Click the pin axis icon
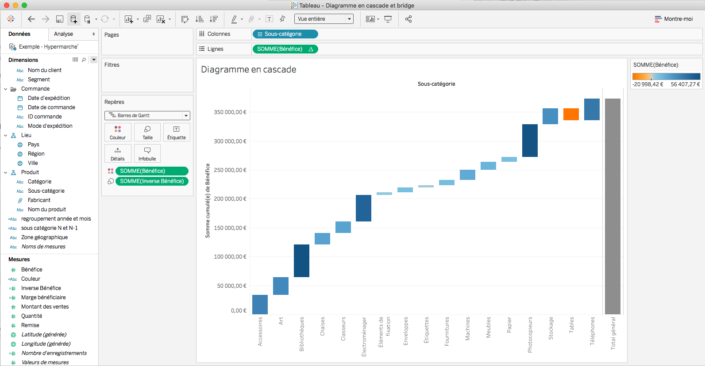Image resolution: width=705 pixels, height=366 pixels. (282, 19)
